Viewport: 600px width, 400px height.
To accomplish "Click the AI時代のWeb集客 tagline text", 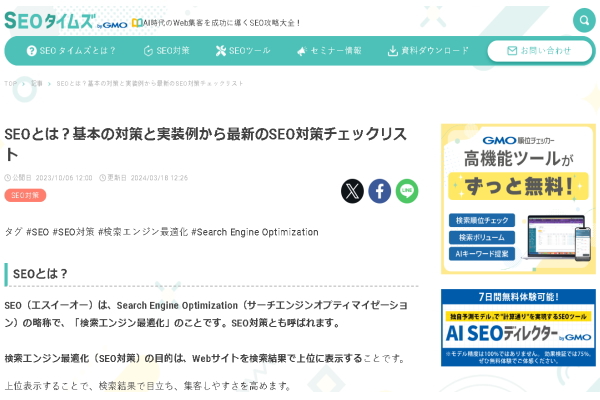I will 221,23.
